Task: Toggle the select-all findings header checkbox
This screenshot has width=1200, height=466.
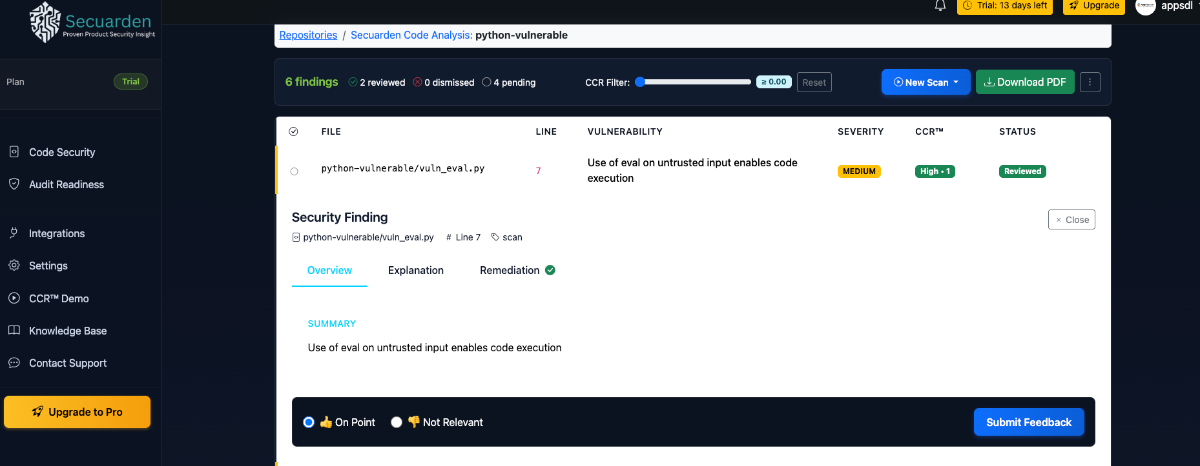Action: pos(293,131)
